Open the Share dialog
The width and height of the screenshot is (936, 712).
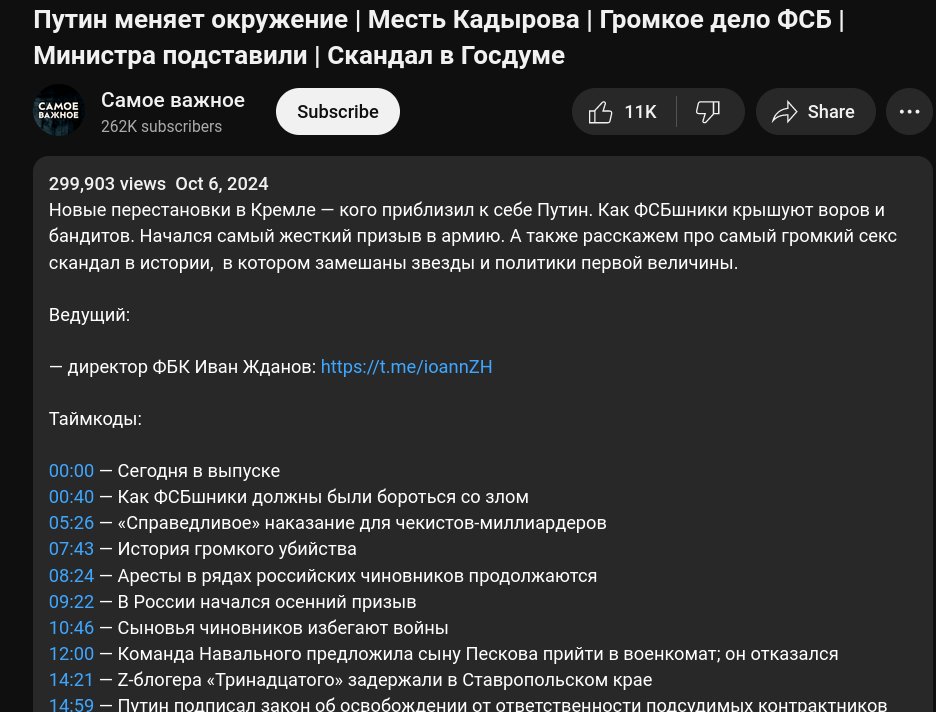coord(815,112)
